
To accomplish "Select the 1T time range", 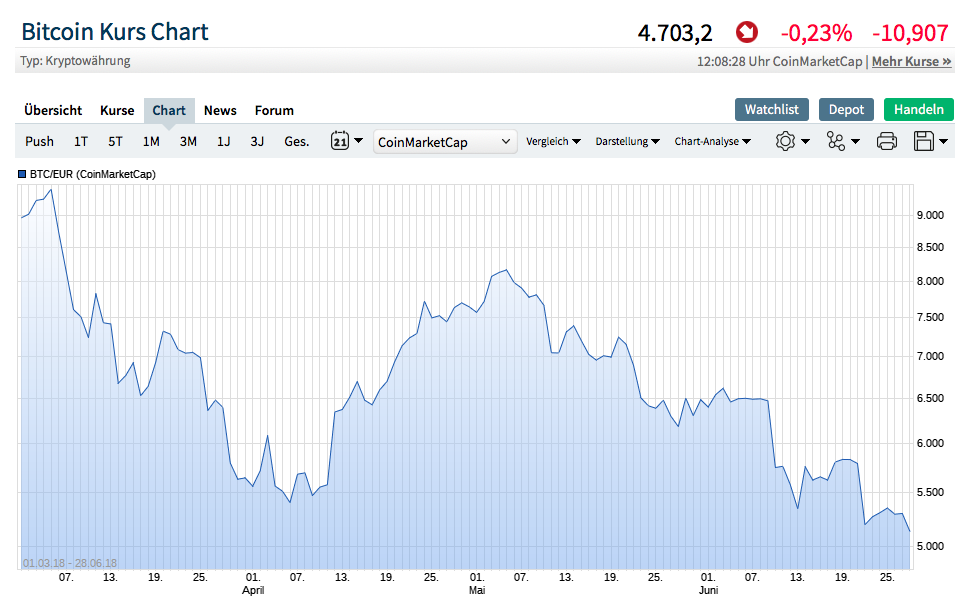I will [x=80, y=141].
